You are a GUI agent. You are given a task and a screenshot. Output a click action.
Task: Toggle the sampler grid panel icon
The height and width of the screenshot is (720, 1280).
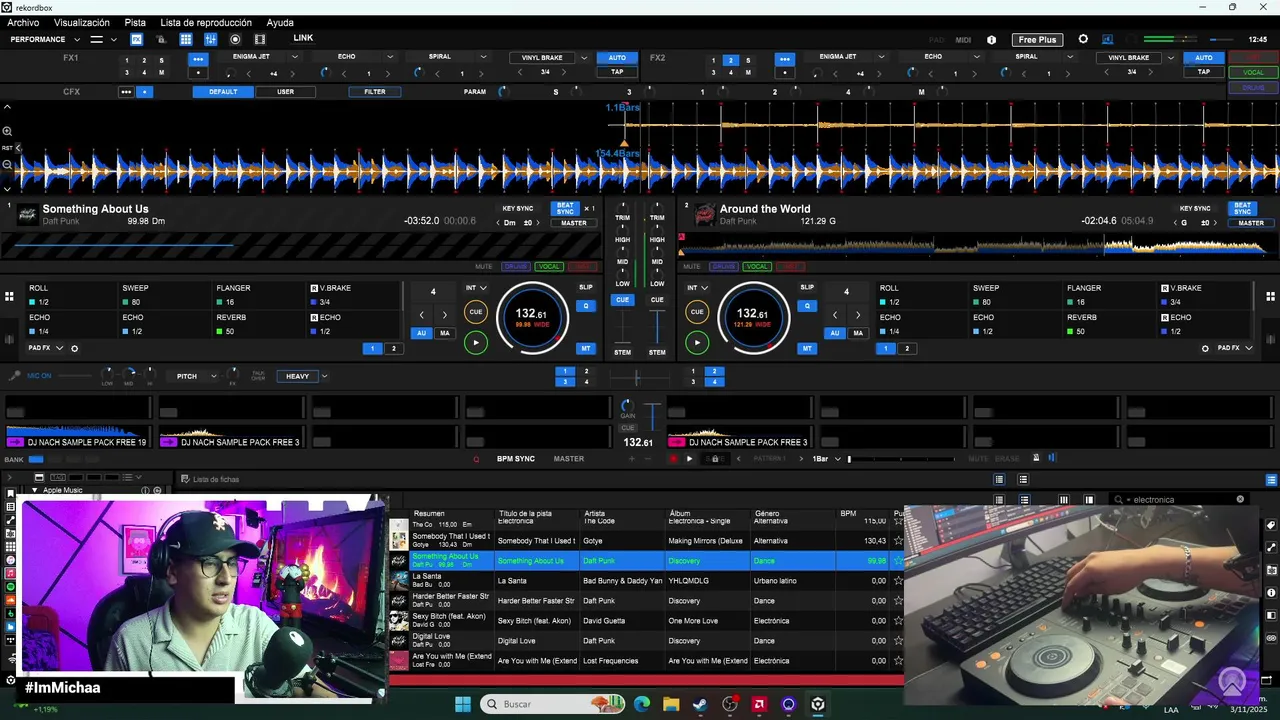[x=186, y=40]
